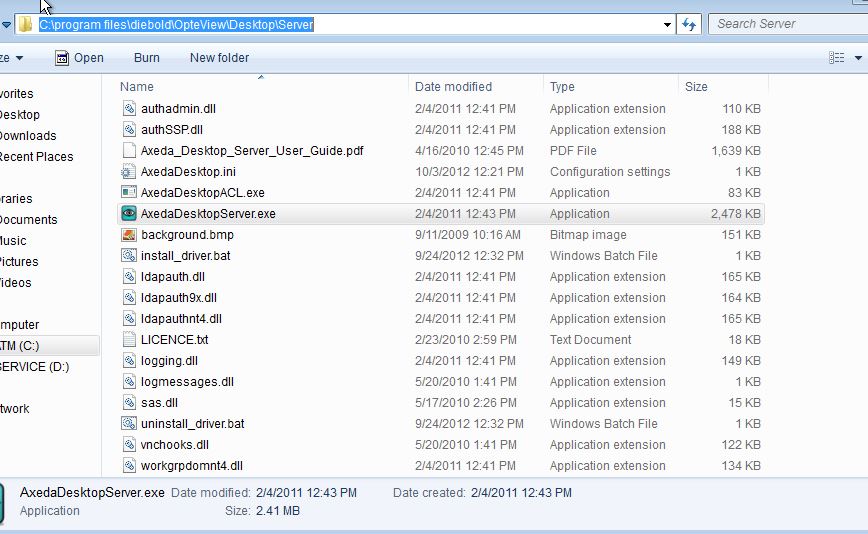868x534 pixels.
Task: Select the logmessages.dll icon
Action: pyautogui.click(x=129, y=382)
